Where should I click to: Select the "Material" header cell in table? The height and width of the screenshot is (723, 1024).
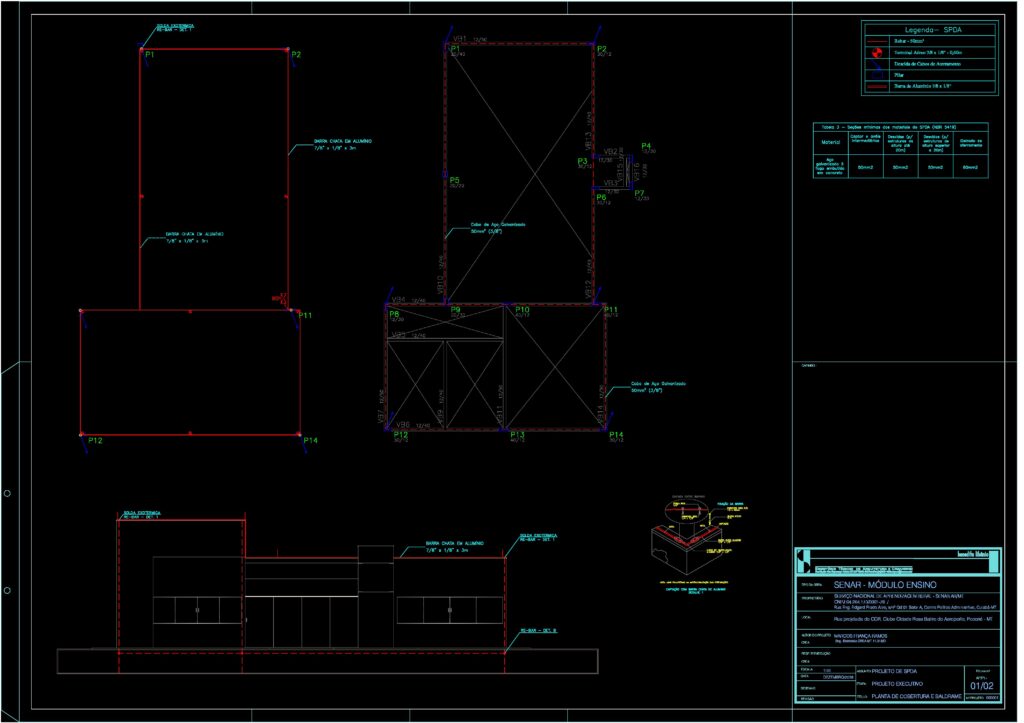(831, 143)
